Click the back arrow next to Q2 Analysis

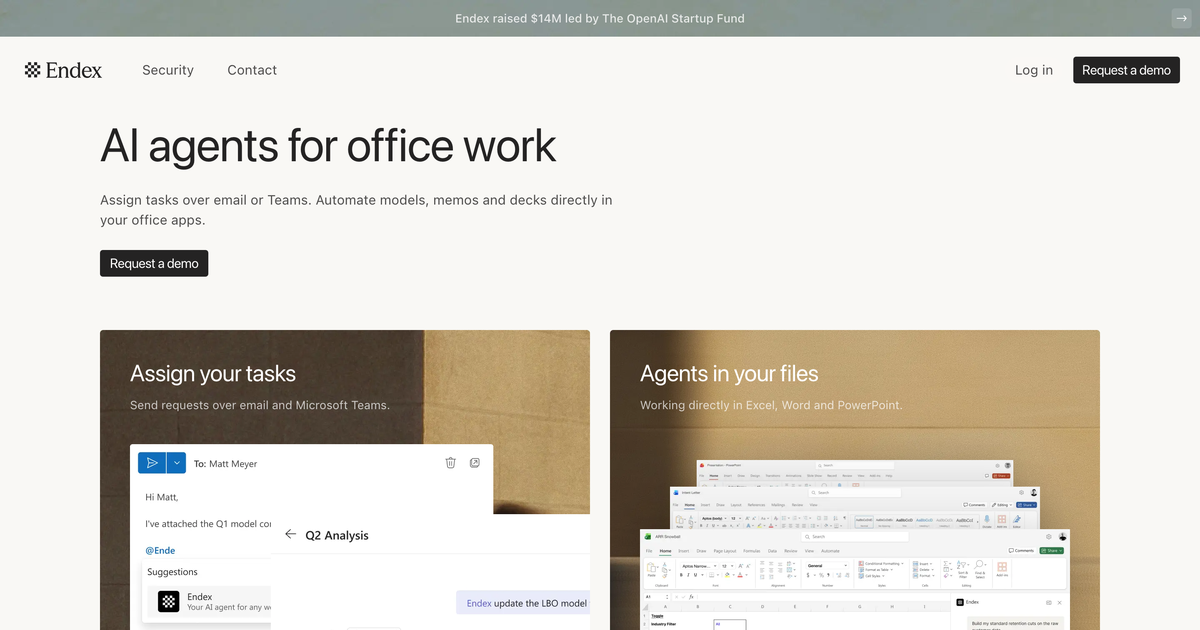tap(291, 535)
